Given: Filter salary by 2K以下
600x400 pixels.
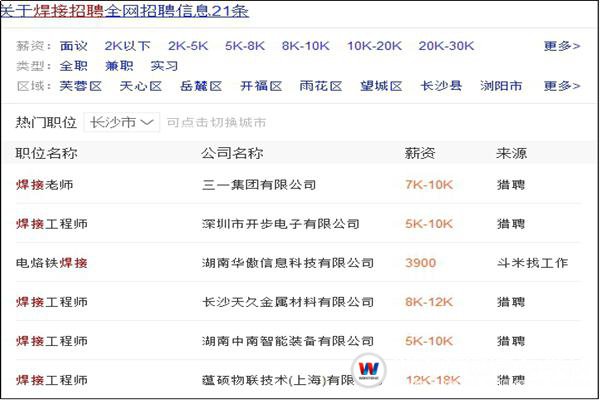Looking at the screenshot, I should [128, 46].
